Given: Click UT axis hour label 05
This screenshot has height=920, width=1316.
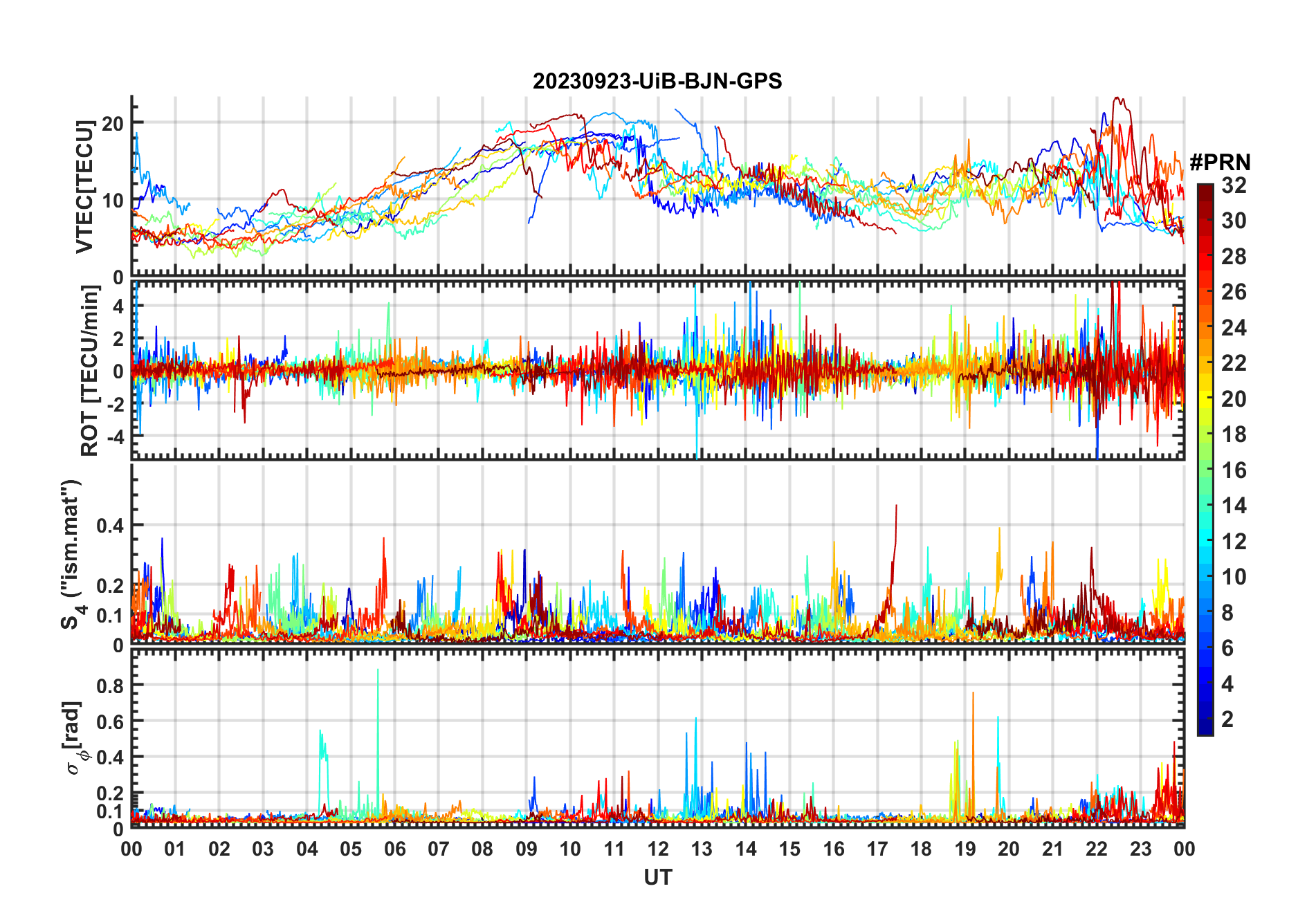Looking at the screenshot, I should click(351, 849).
